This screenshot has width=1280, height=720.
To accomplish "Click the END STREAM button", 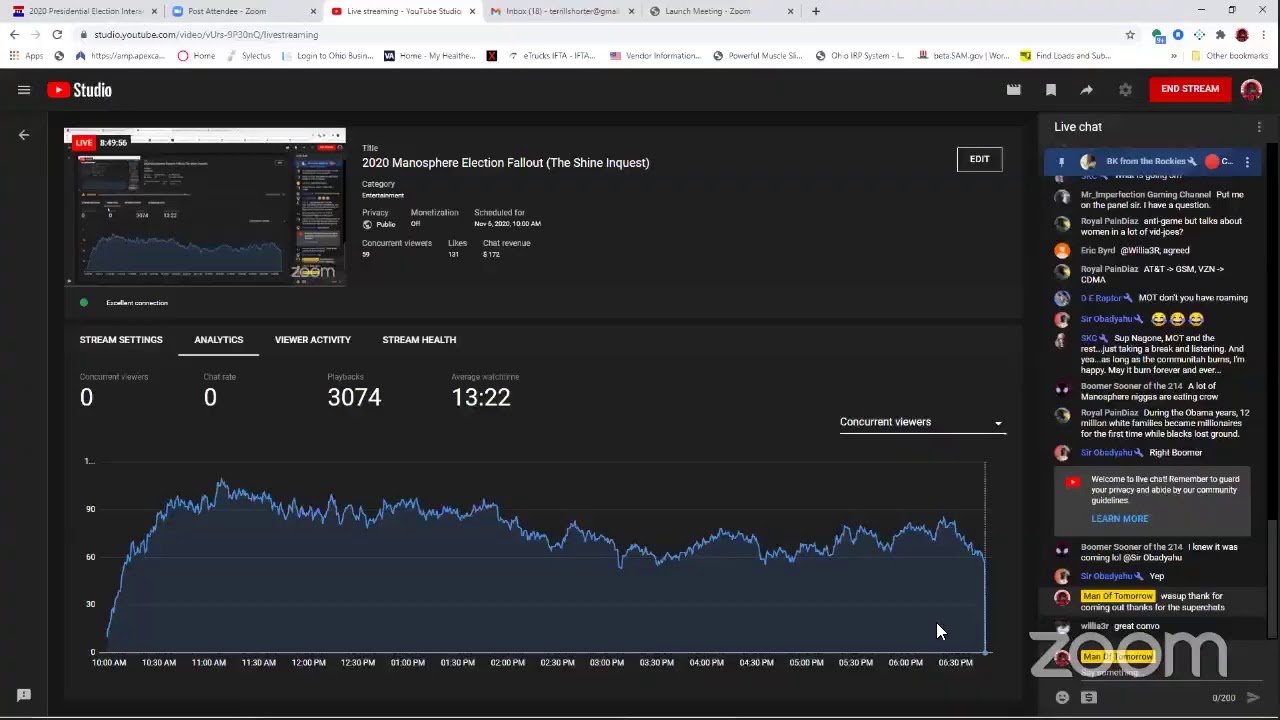I will click(1190, 89).
